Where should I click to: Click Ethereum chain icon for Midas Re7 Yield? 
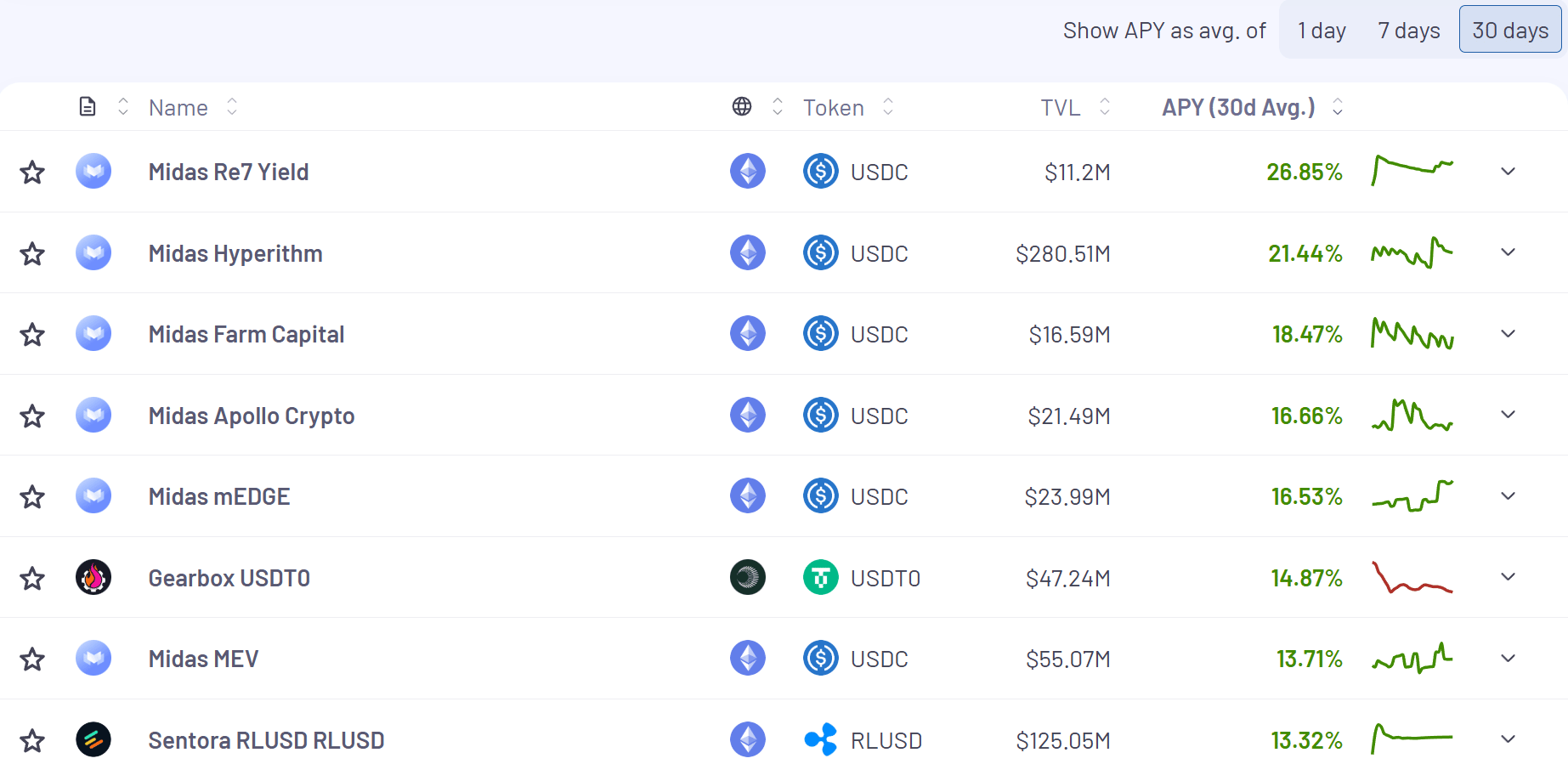point(748,172)
